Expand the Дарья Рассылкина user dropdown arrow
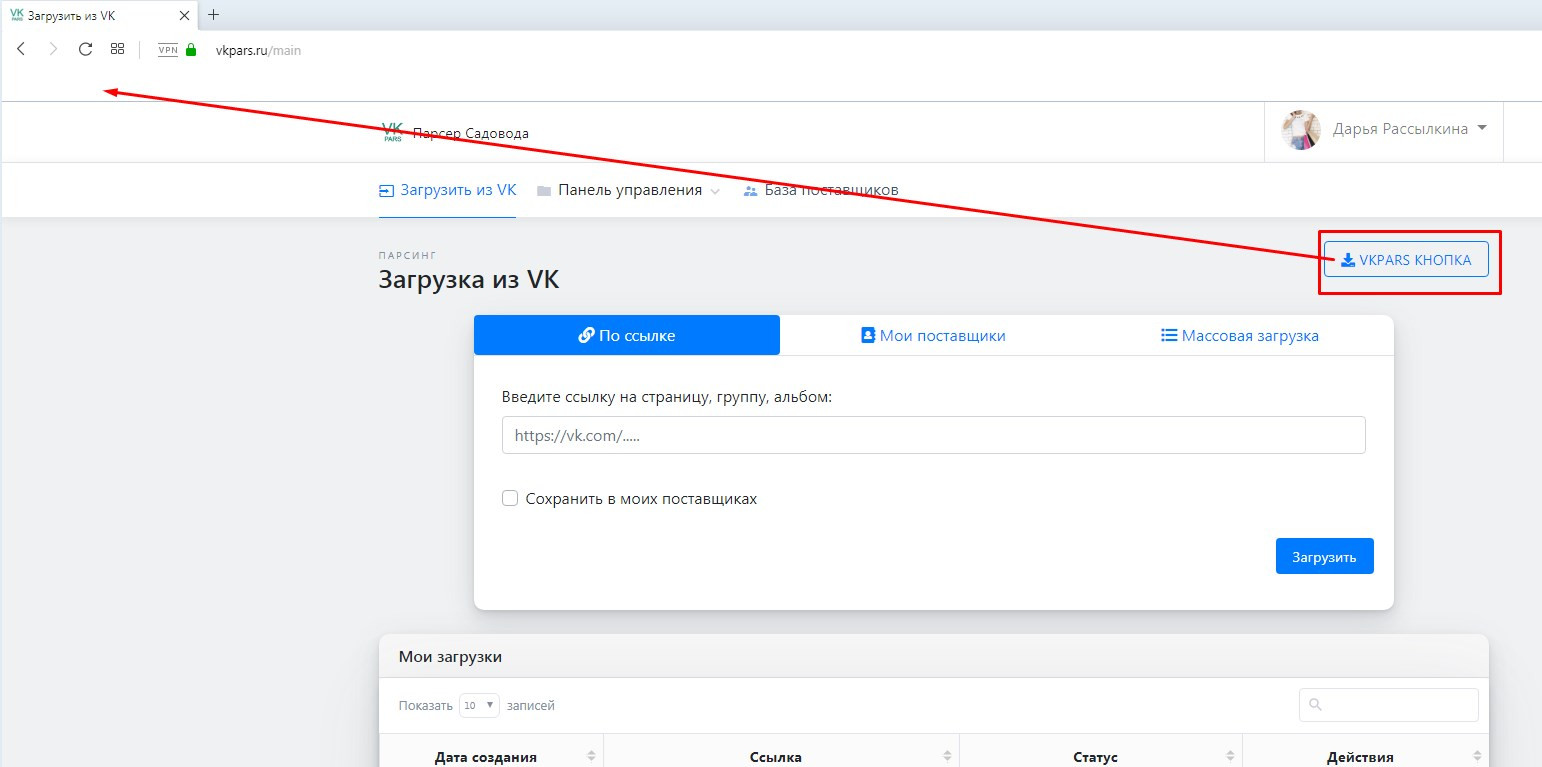 (x=1482, y=128)
